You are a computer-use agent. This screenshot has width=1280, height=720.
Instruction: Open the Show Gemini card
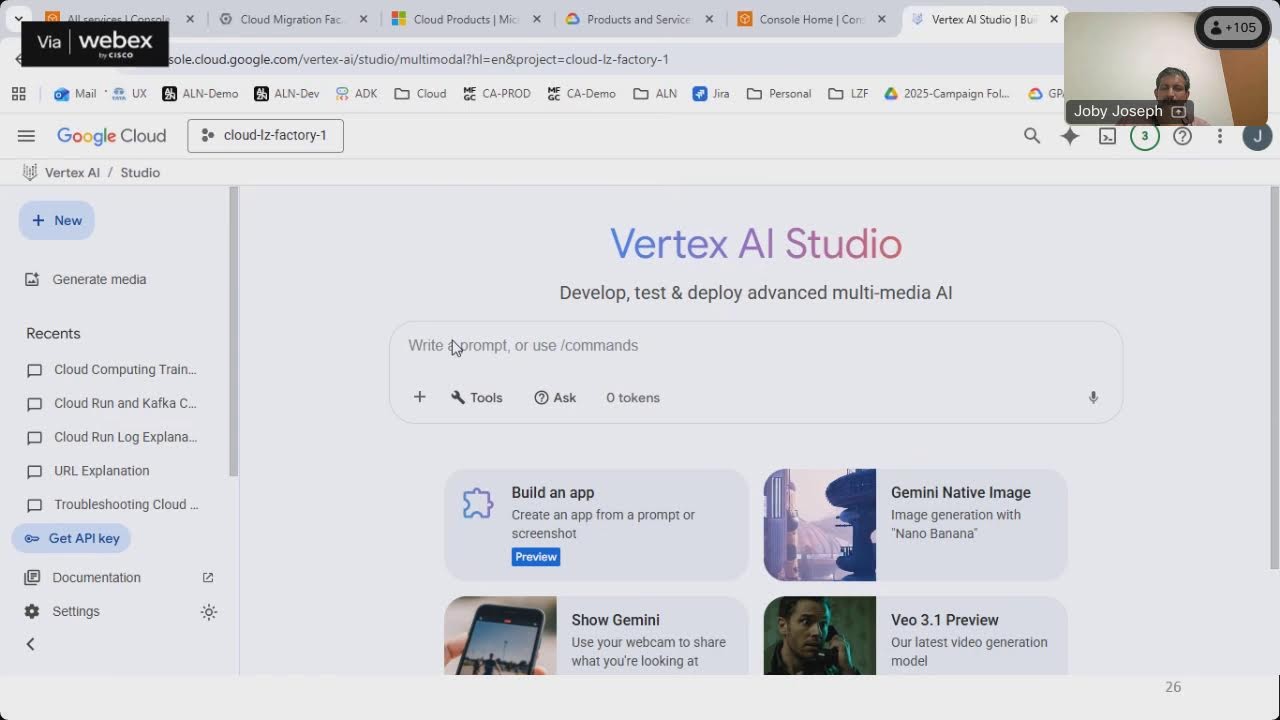click(x=596, y=636)
